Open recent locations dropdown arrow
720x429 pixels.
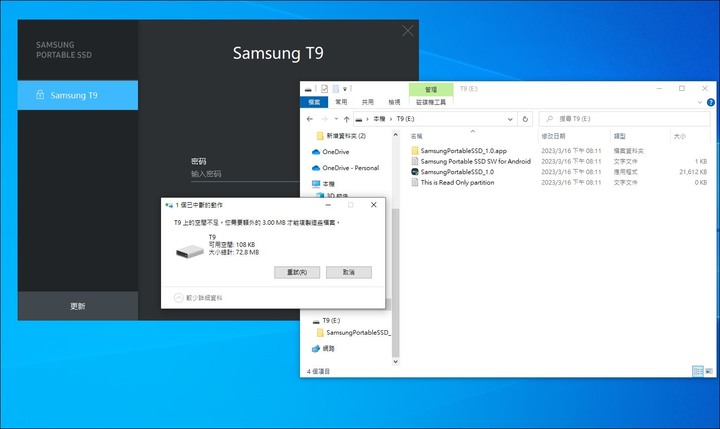(x=336, y=119)
